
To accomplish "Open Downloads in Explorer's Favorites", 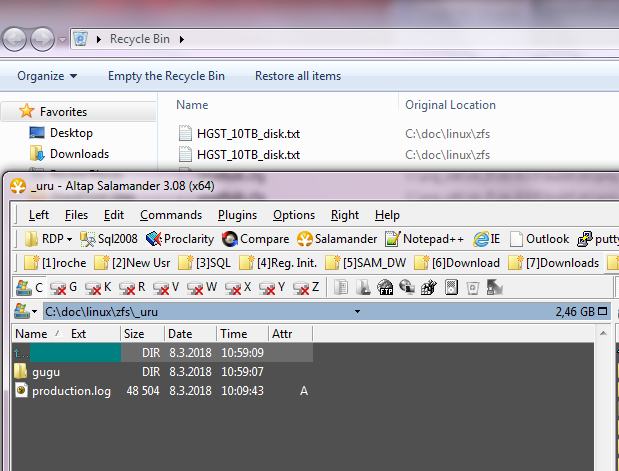I will 69,154.
